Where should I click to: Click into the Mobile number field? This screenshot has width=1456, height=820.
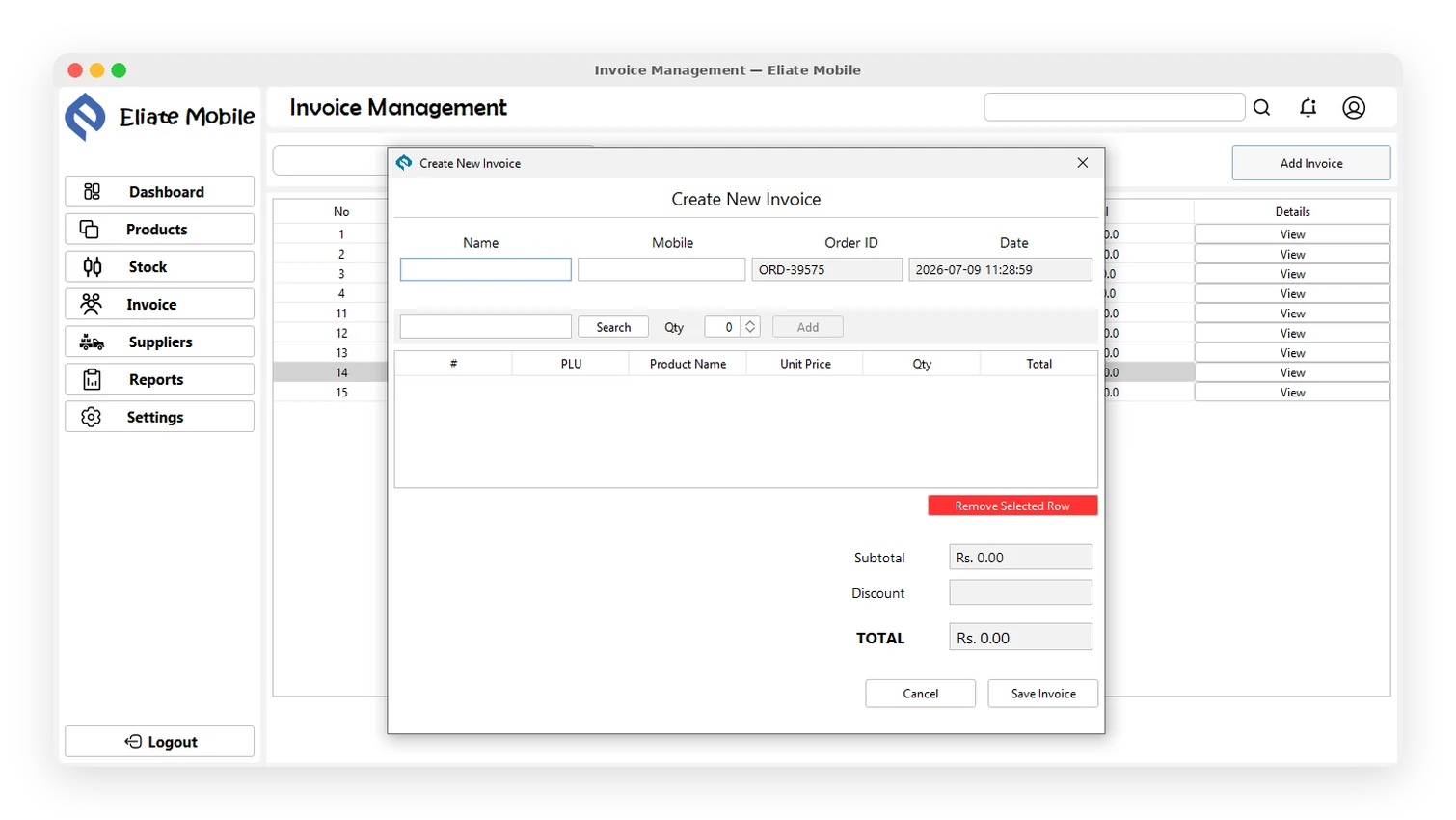click(x=661, y=269)
